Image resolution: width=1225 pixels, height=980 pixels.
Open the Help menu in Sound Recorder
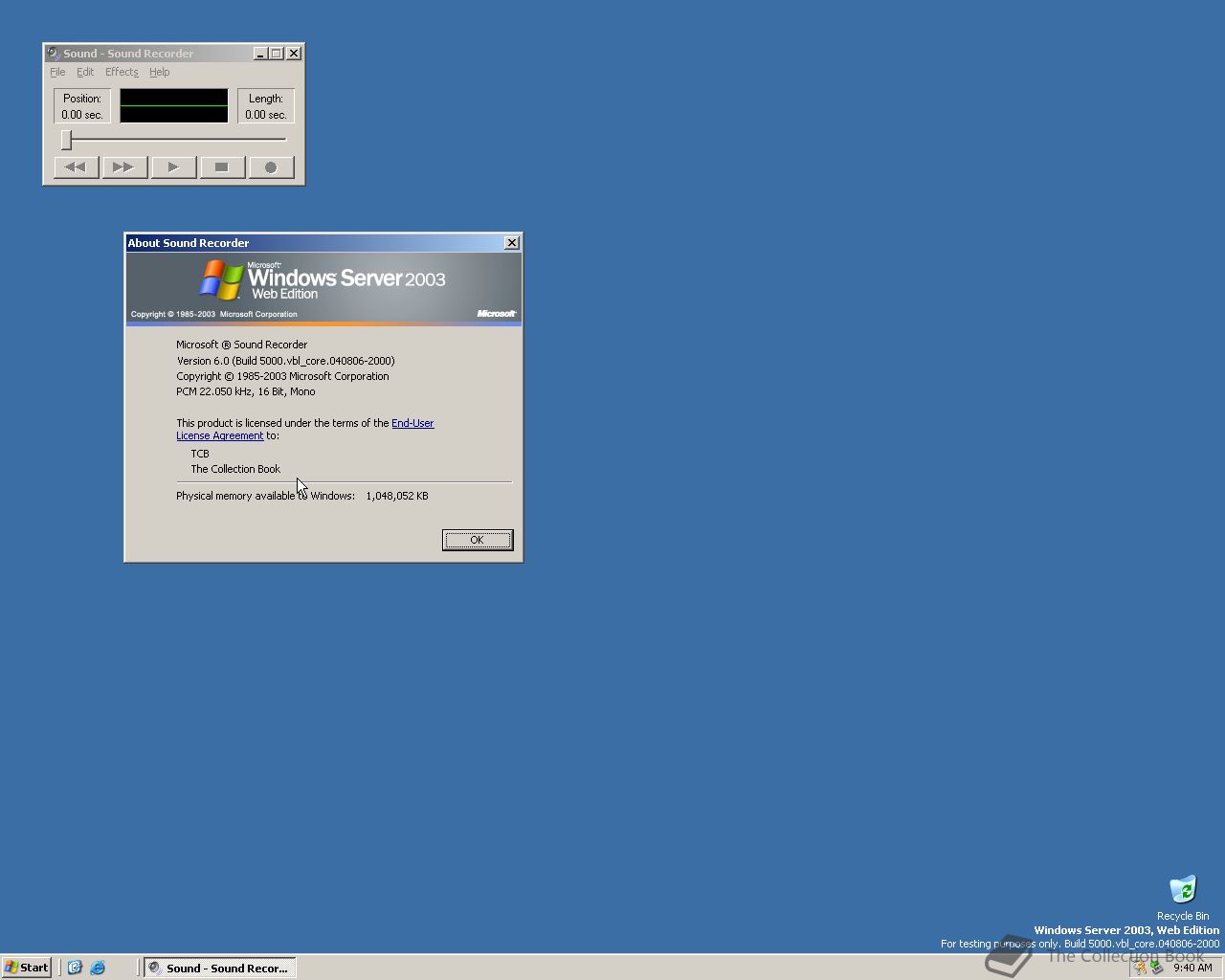tap(159, 72)
